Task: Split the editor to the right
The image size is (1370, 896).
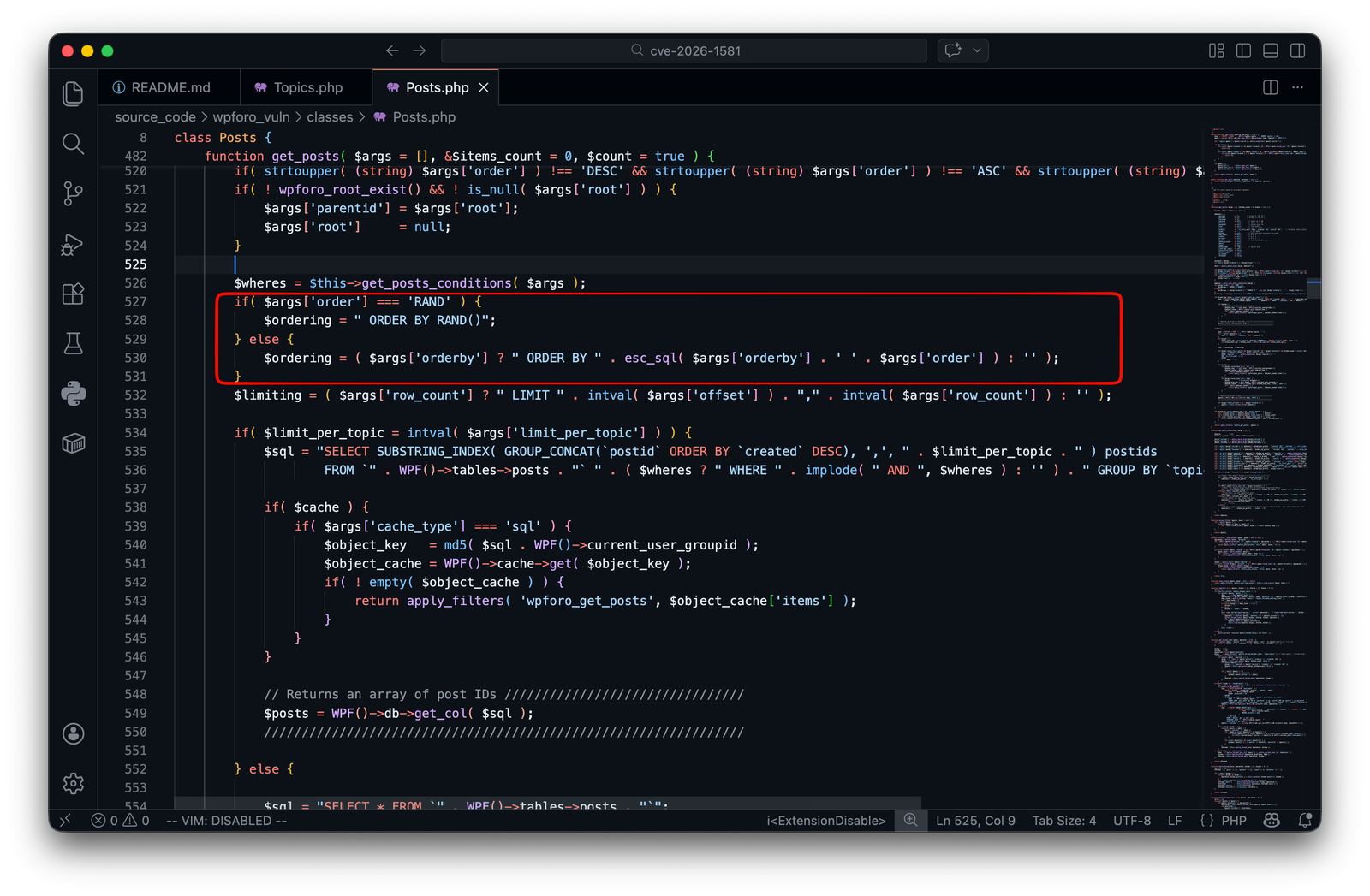Action: [1271, 87]
